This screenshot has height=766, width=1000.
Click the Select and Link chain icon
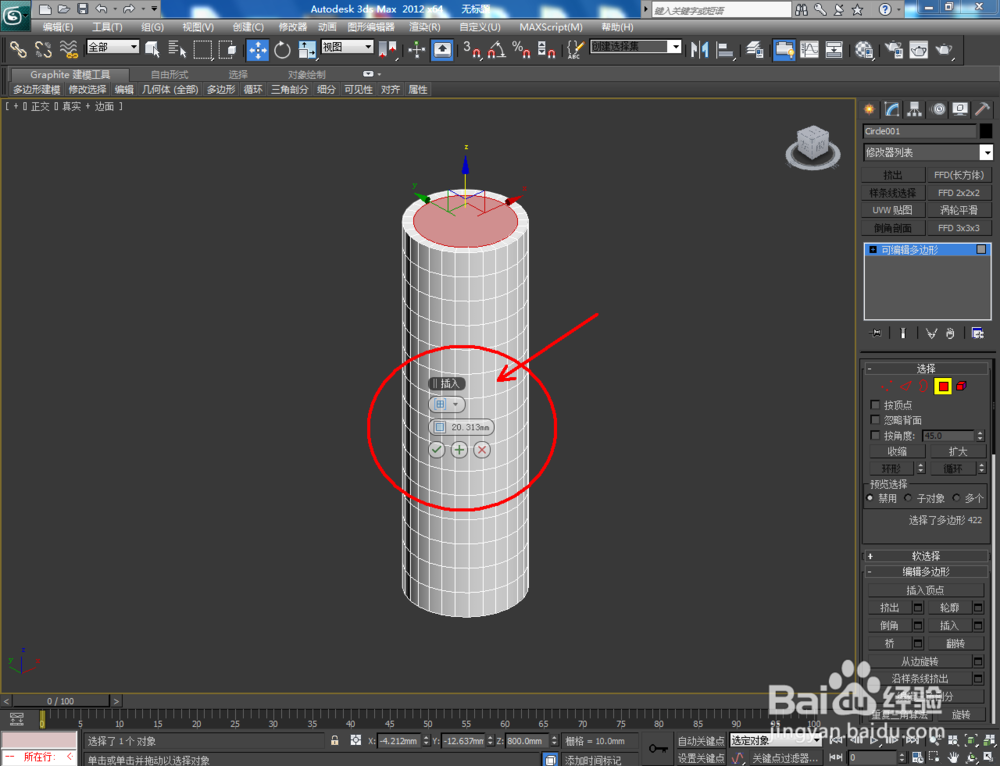(x=17, y=49)
